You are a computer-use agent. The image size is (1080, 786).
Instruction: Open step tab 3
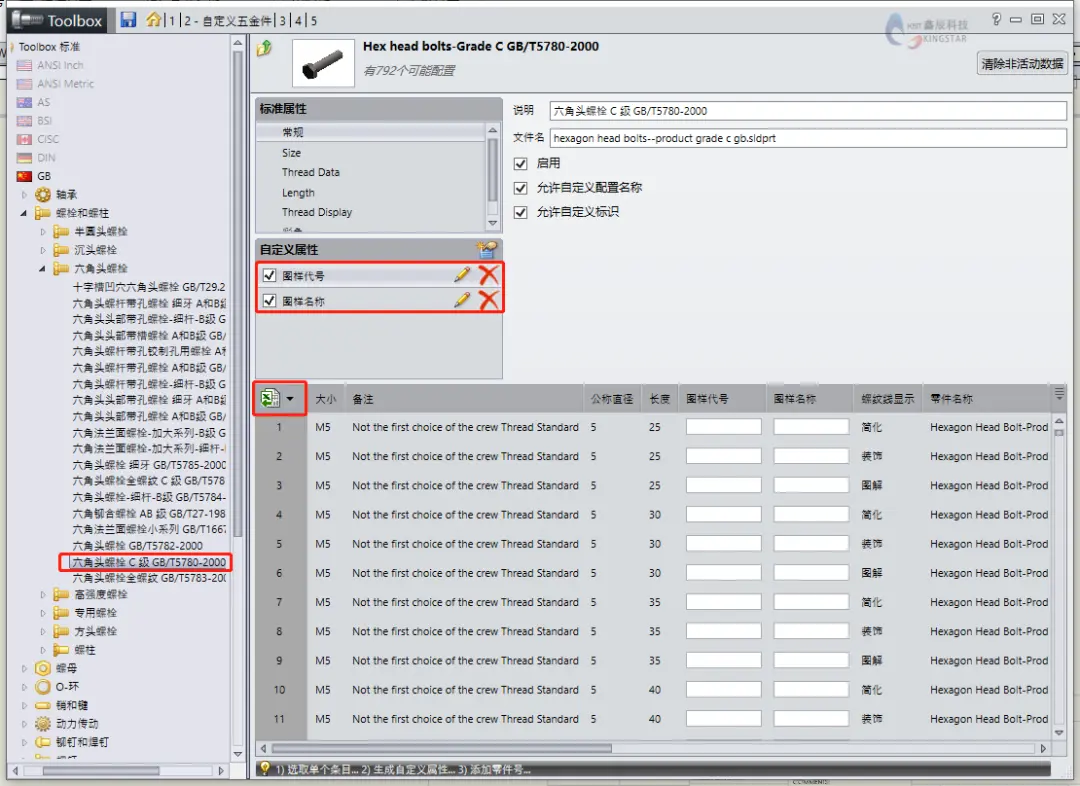point(282,21)
